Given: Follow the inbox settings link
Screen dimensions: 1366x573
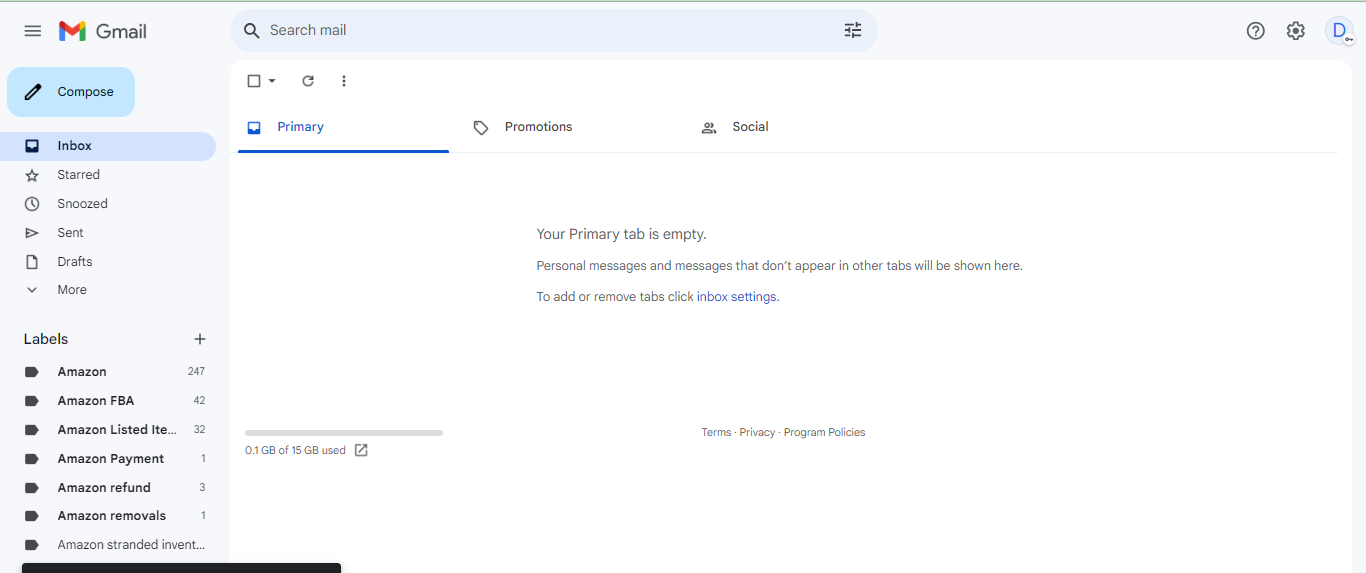Looking at the screenshot, I should pyautogui.click(x=736, y=297).
